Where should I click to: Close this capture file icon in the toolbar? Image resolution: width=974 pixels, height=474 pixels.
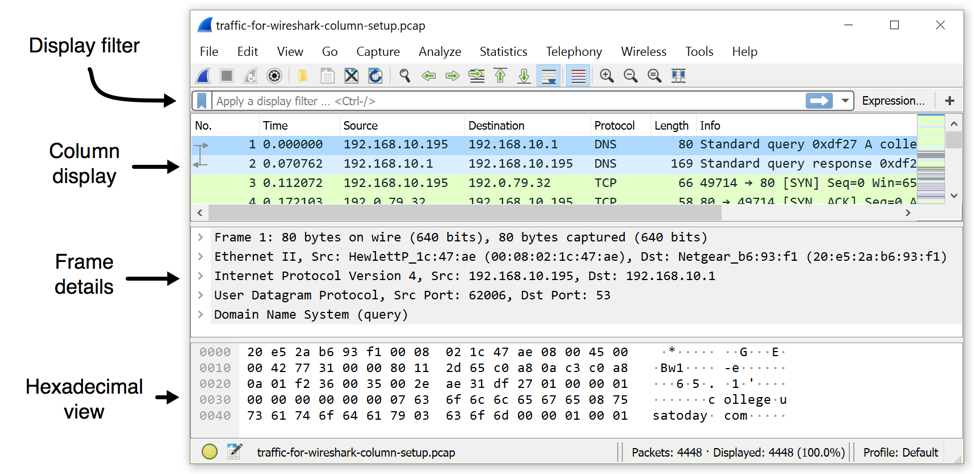click(352, 76)
